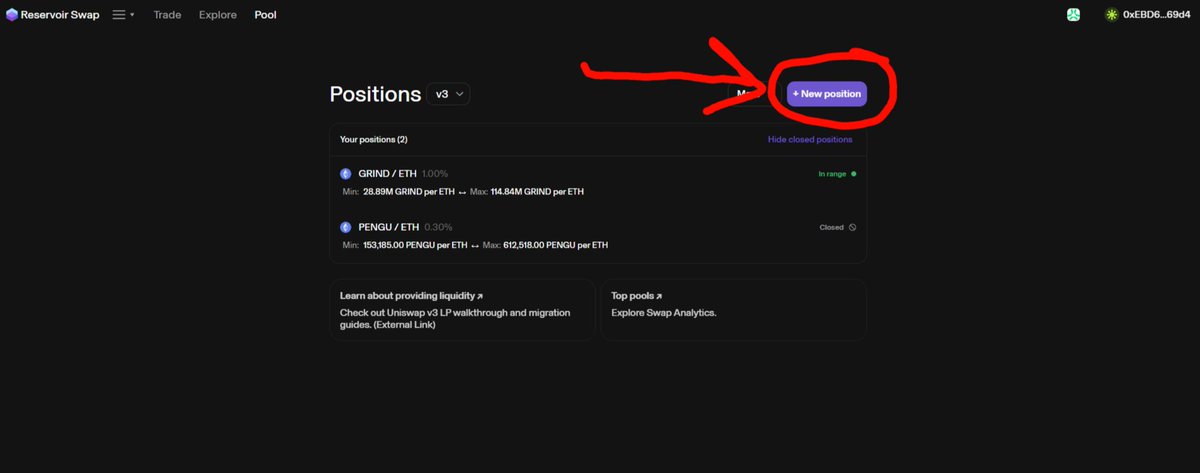Toggle GRIND price range direction arrow
Screen dimensions: 1200x473
pos(462,191)
